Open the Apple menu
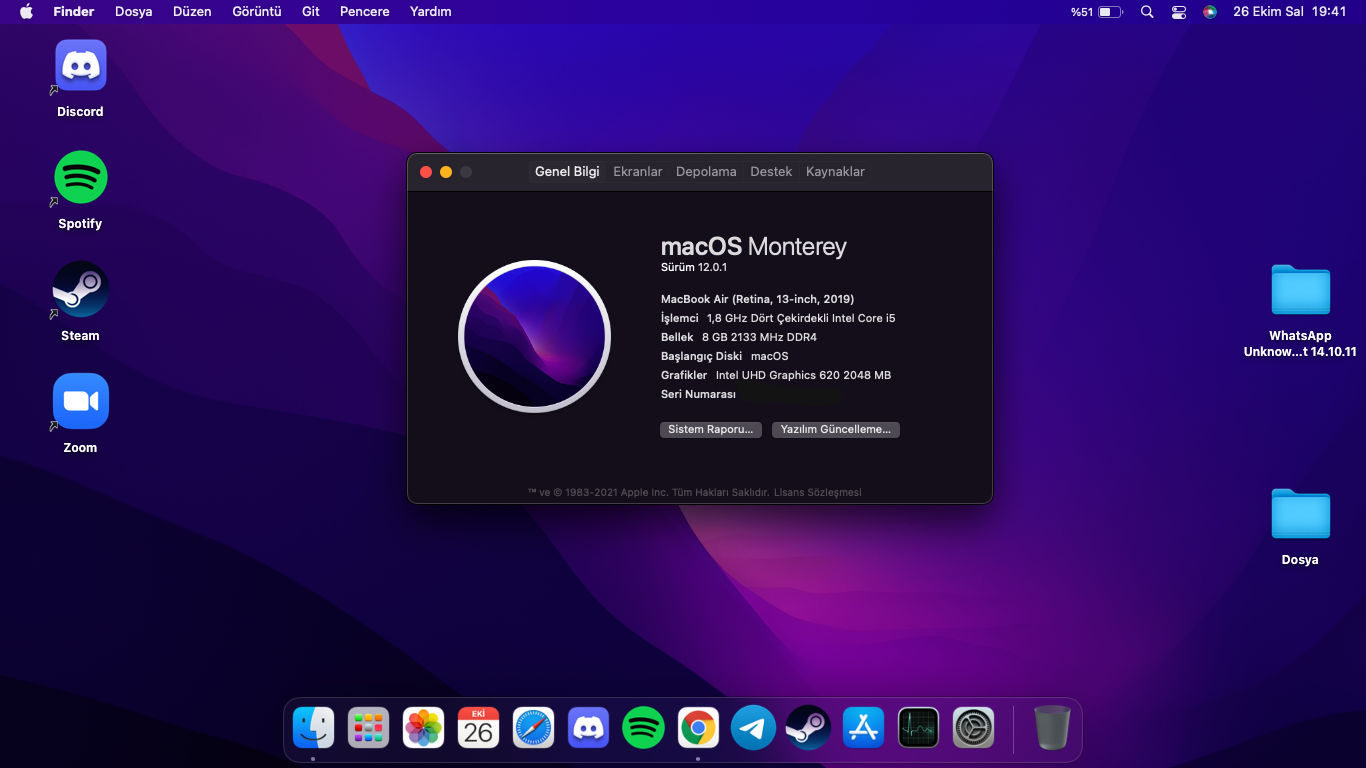1366x768 pixels. click(26, 12)
